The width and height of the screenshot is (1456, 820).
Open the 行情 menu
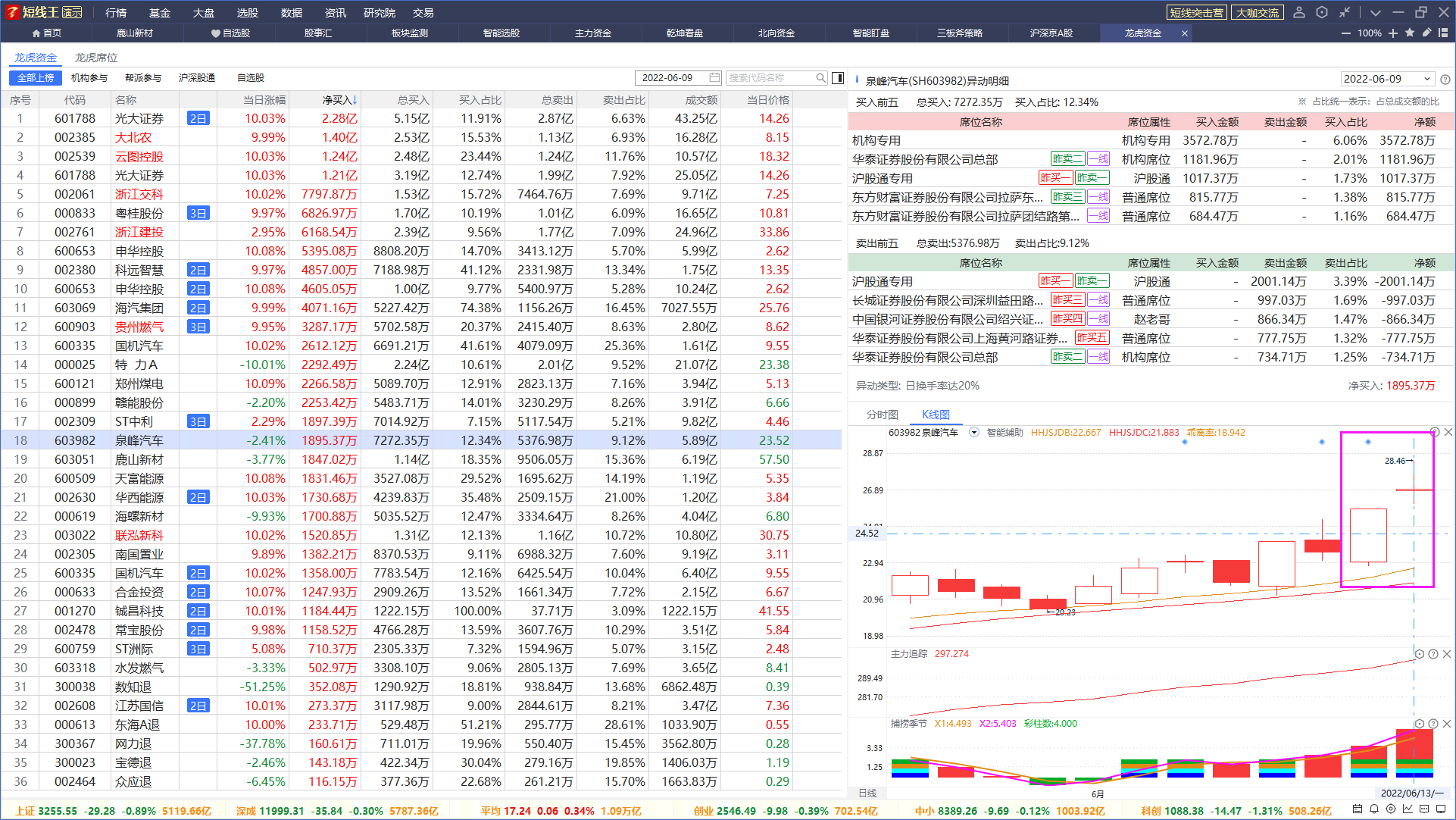[116, 13]
